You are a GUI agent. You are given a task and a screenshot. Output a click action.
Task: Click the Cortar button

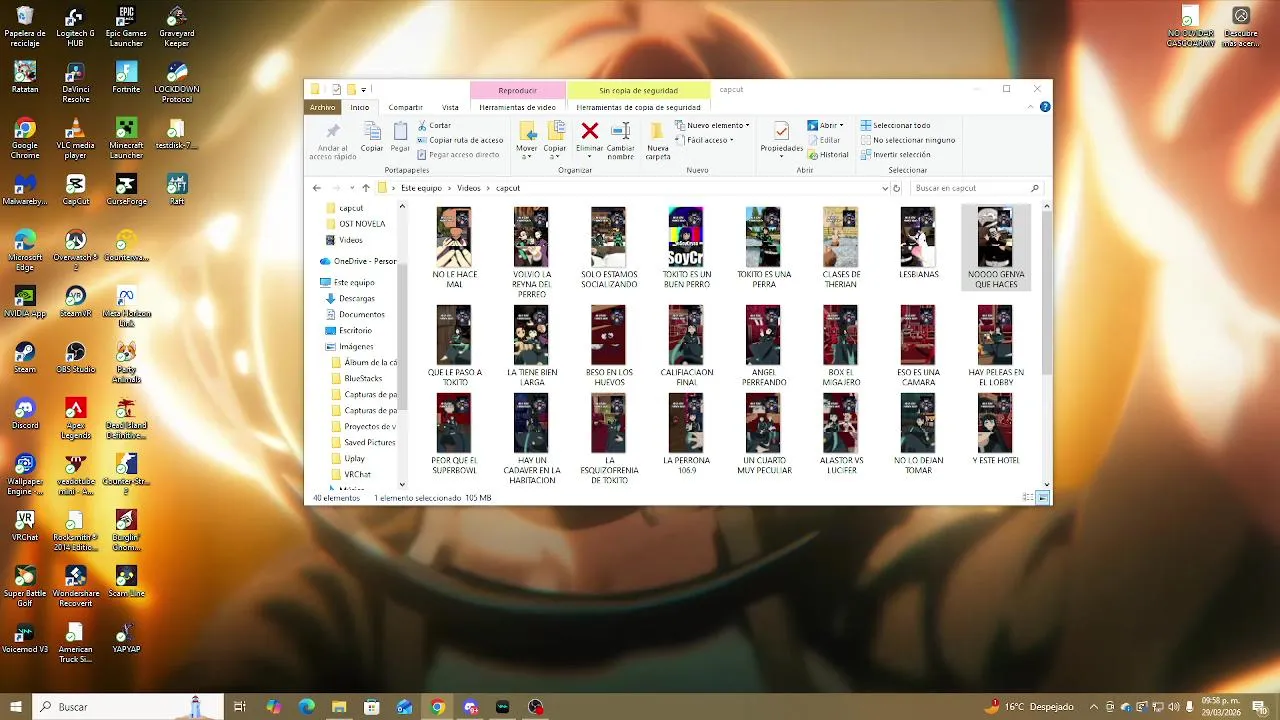pos(434,125)
